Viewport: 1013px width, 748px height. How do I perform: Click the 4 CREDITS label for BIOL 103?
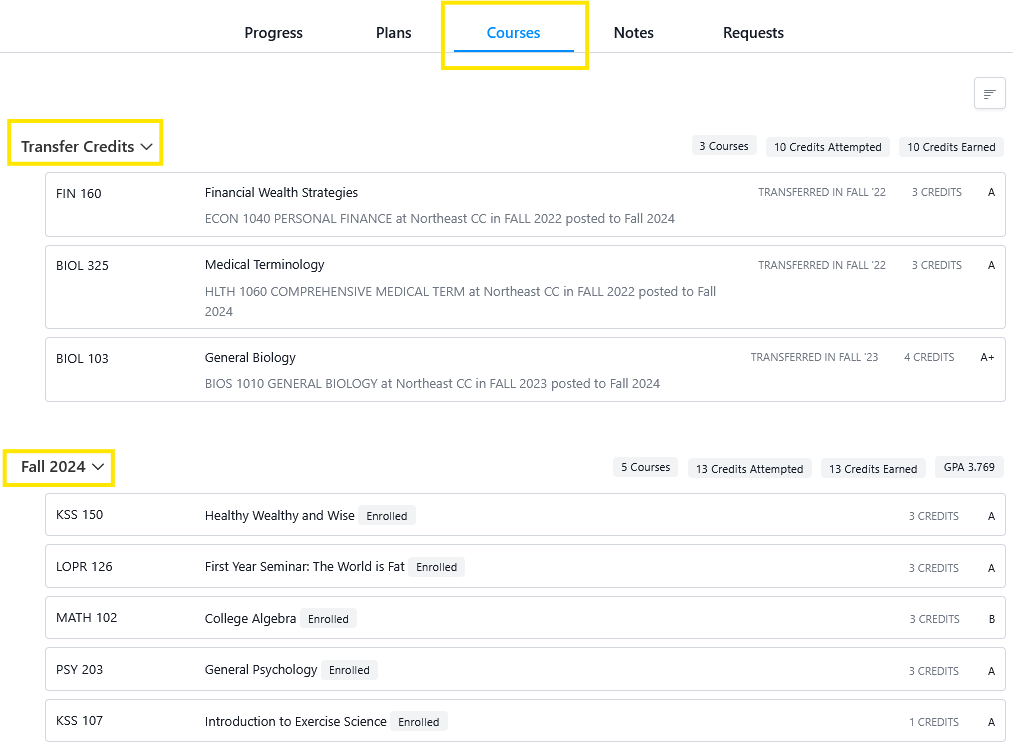(929, 357)
